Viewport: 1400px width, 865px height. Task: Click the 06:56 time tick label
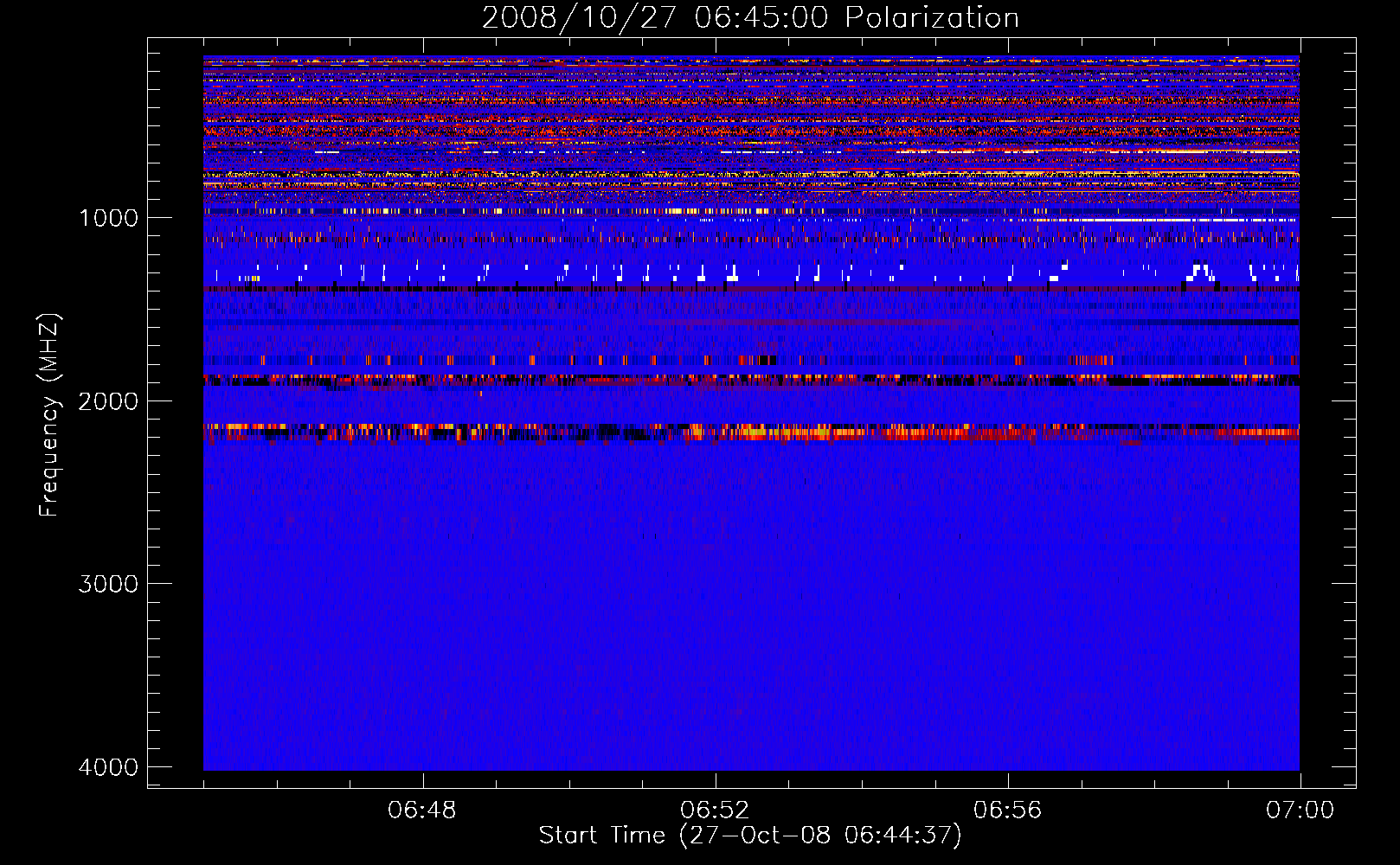coord(1007,811)
